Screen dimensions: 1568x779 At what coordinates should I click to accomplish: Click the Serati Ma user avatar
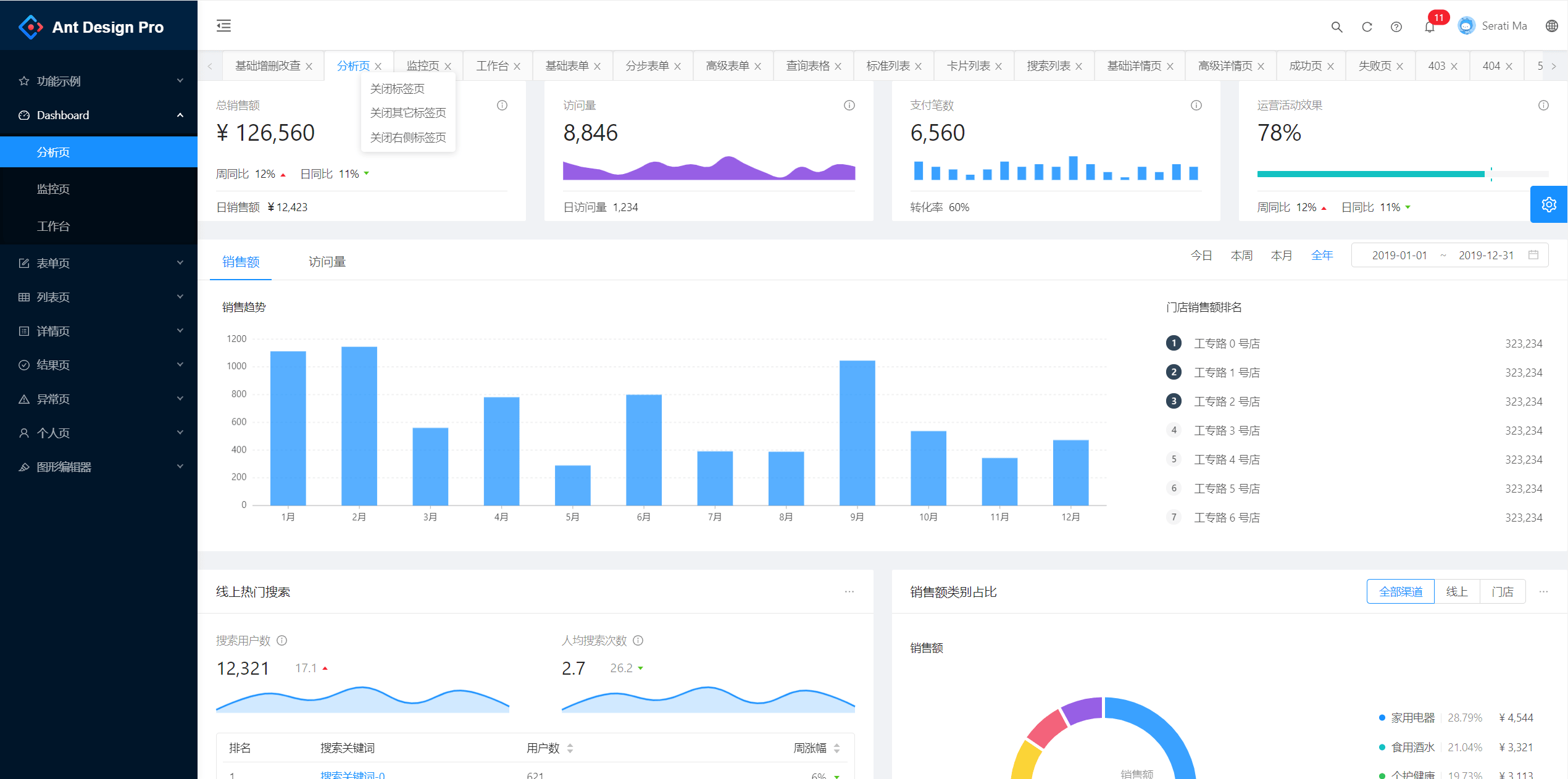(1466, 26)
